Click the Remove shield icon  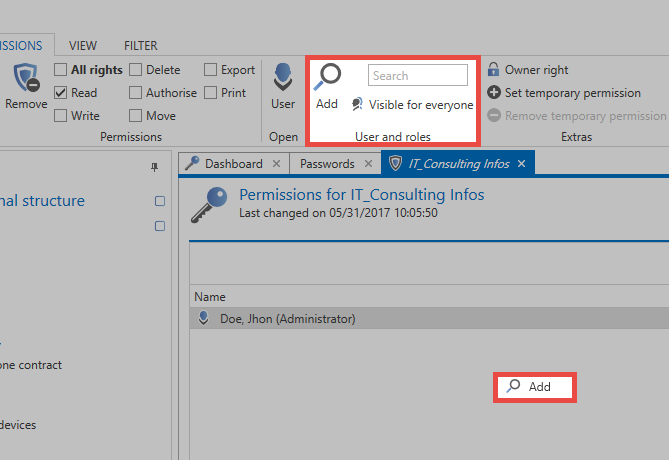pyautogui.click(x=26, y=77)
